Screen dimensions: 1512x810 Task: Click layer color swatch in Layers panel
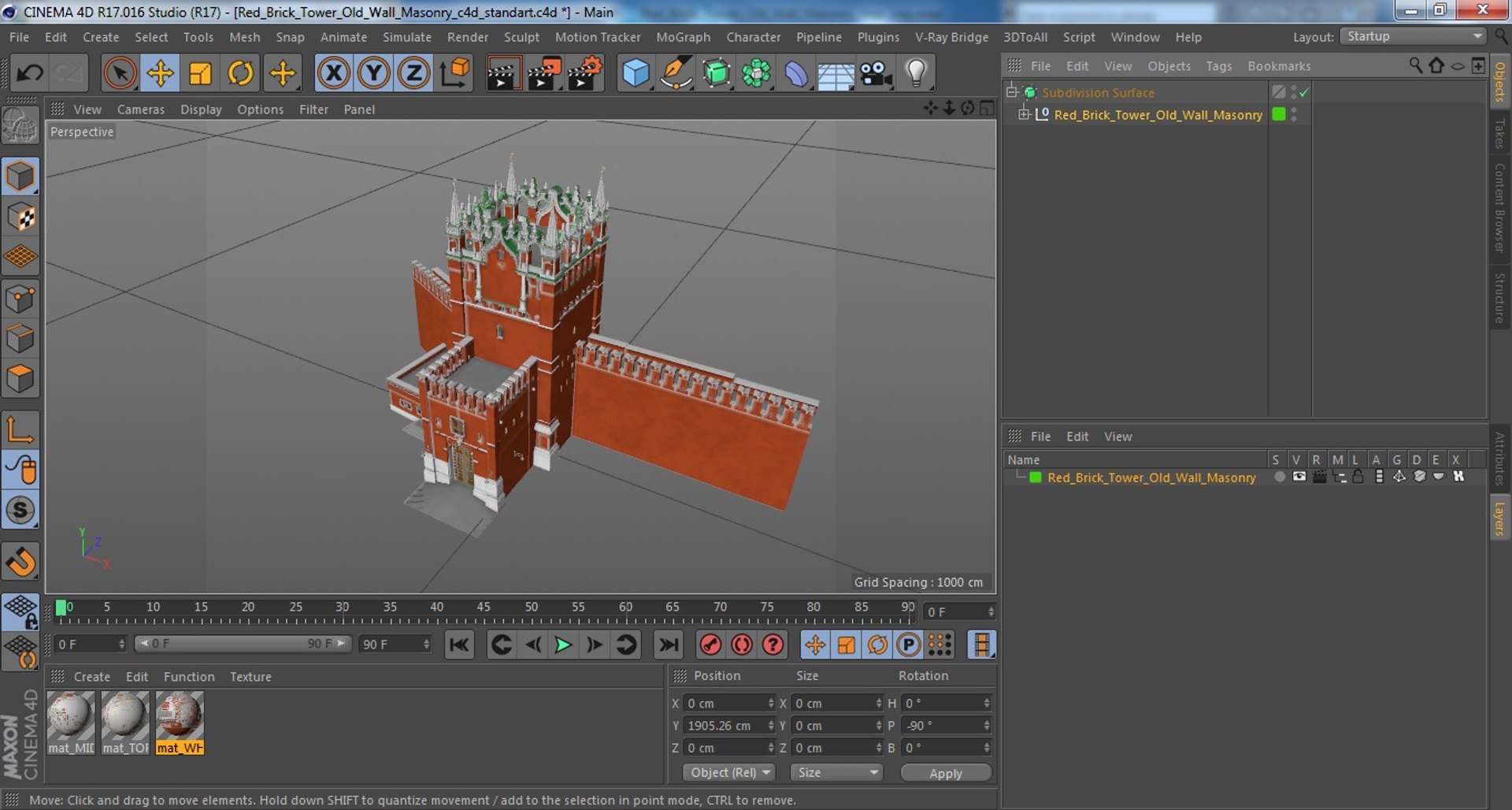(1036, 477)
